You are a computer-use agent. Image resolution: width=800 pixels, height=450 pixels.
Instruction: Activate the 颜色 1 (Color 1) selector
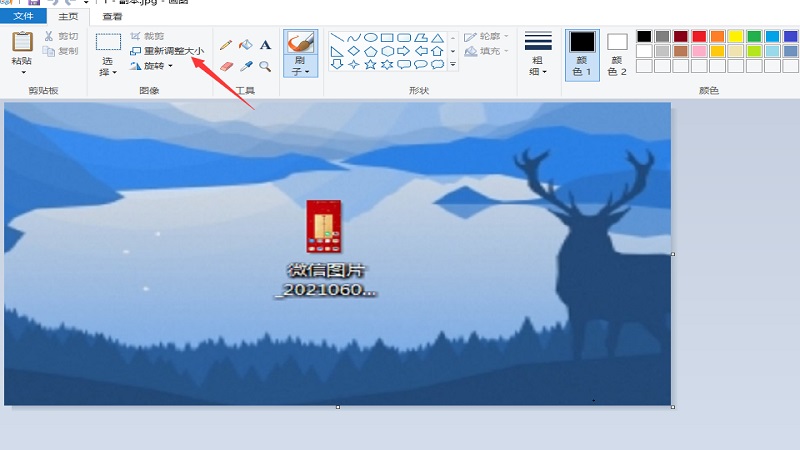tap(582, 54)
